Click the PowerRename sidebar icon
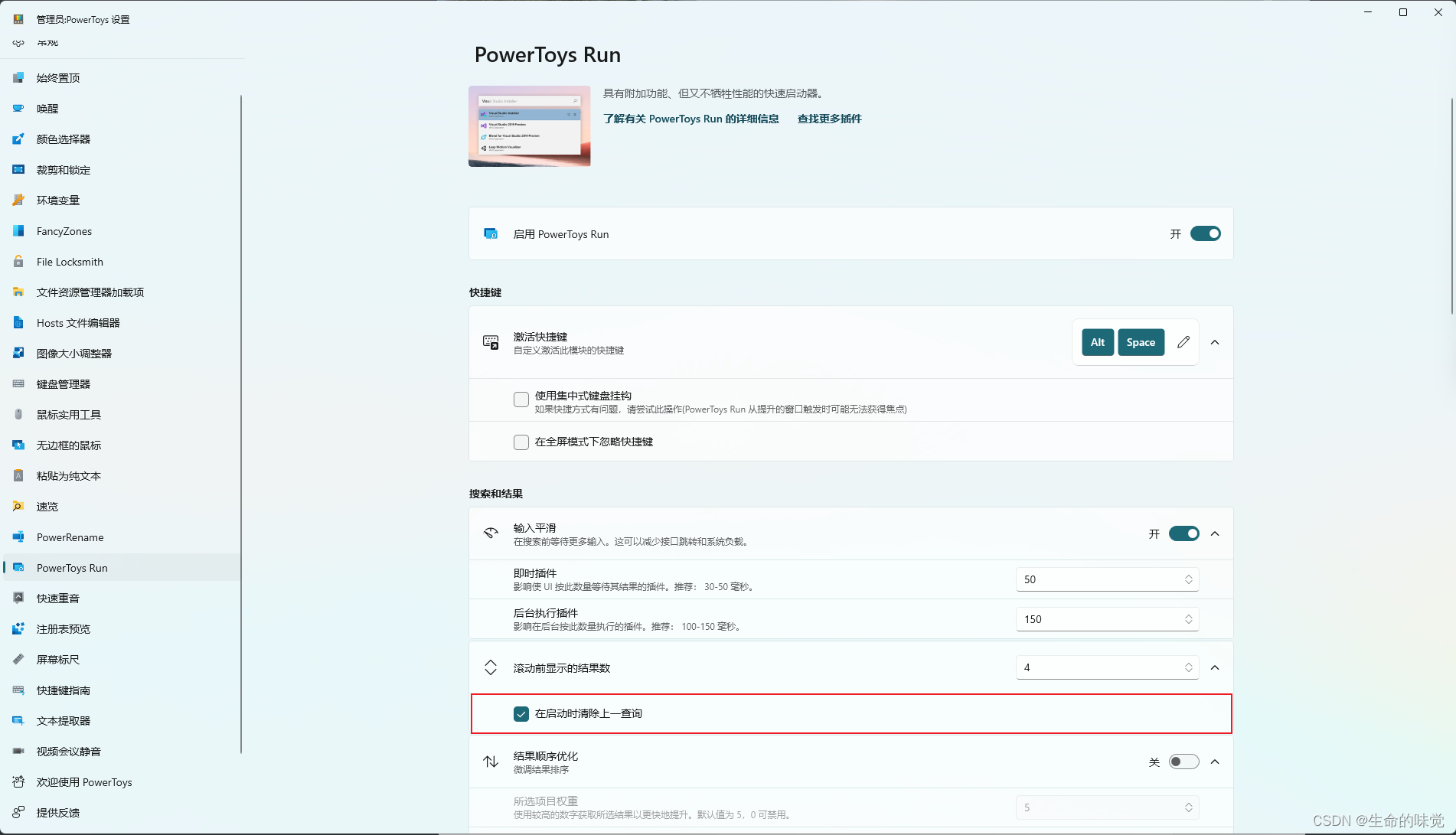Image resolution: width=1456 pixels, height=835 pixels. coord(18,537)
